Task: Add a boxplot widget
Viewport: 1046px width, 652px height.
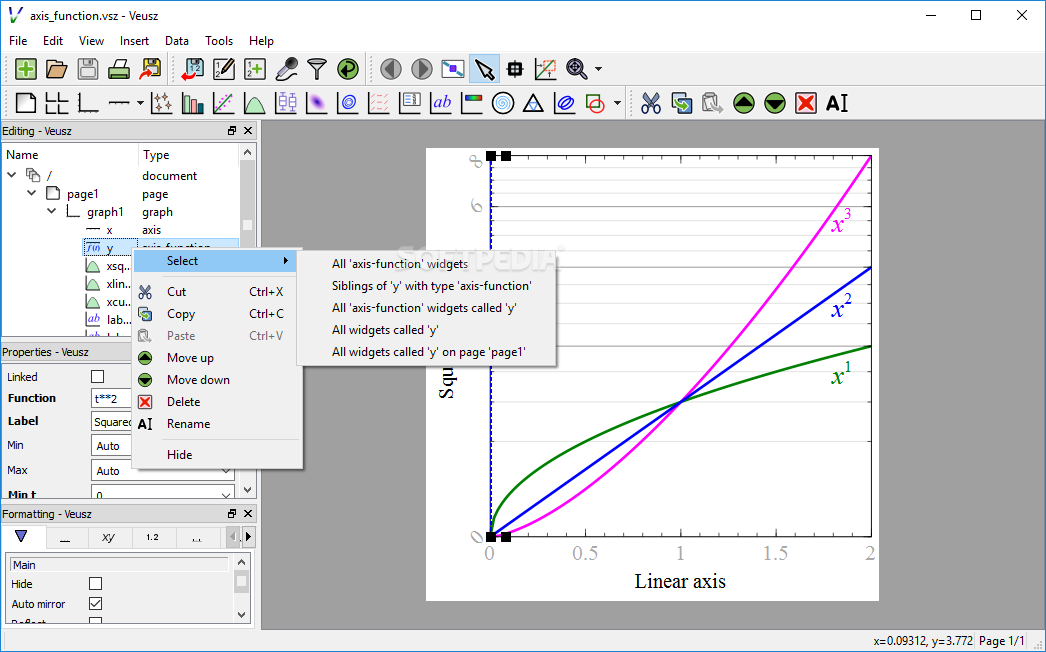Action: [x=286, y=103]
